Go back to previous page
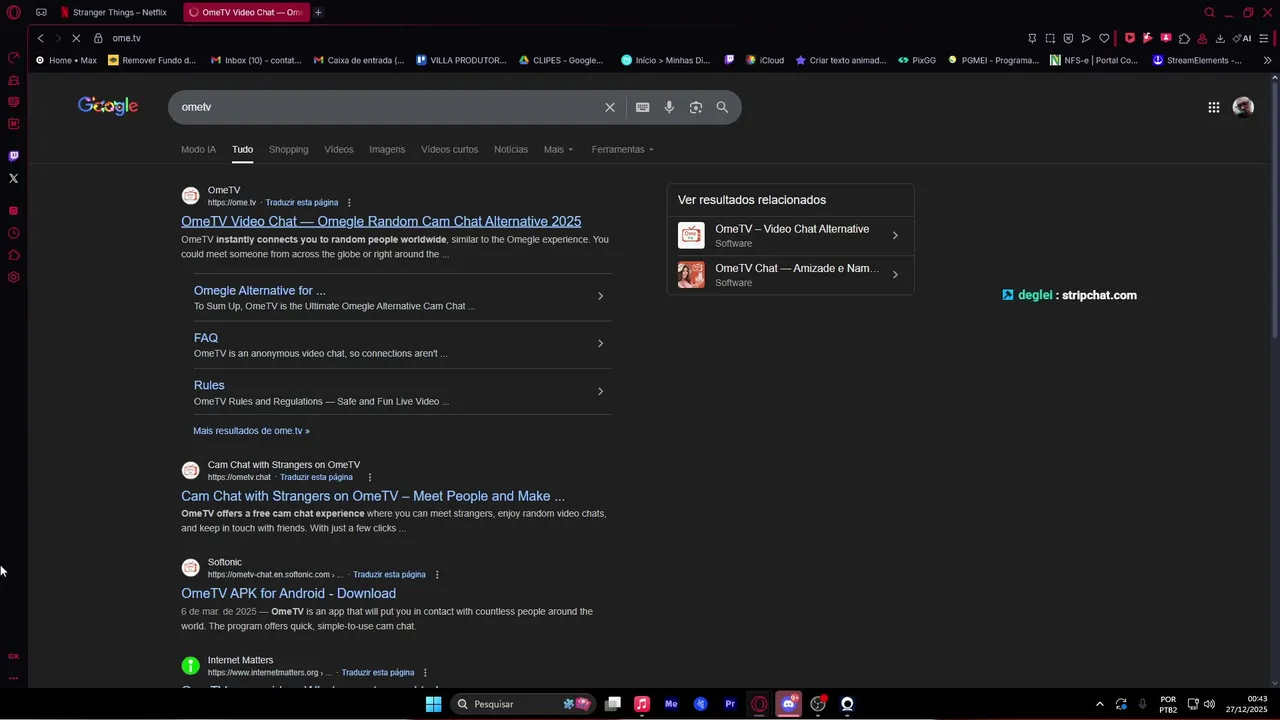This screenshot has width=1280, height=720. point(40,38)
